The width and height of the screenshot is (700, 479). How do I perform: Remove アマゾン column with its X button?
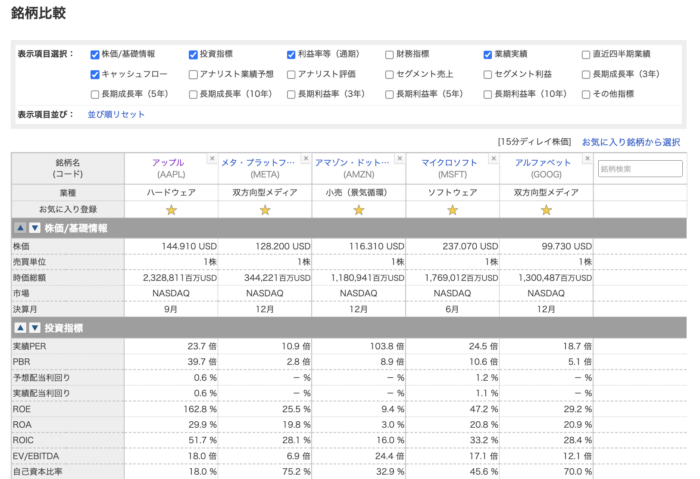(x=400, y=158)
